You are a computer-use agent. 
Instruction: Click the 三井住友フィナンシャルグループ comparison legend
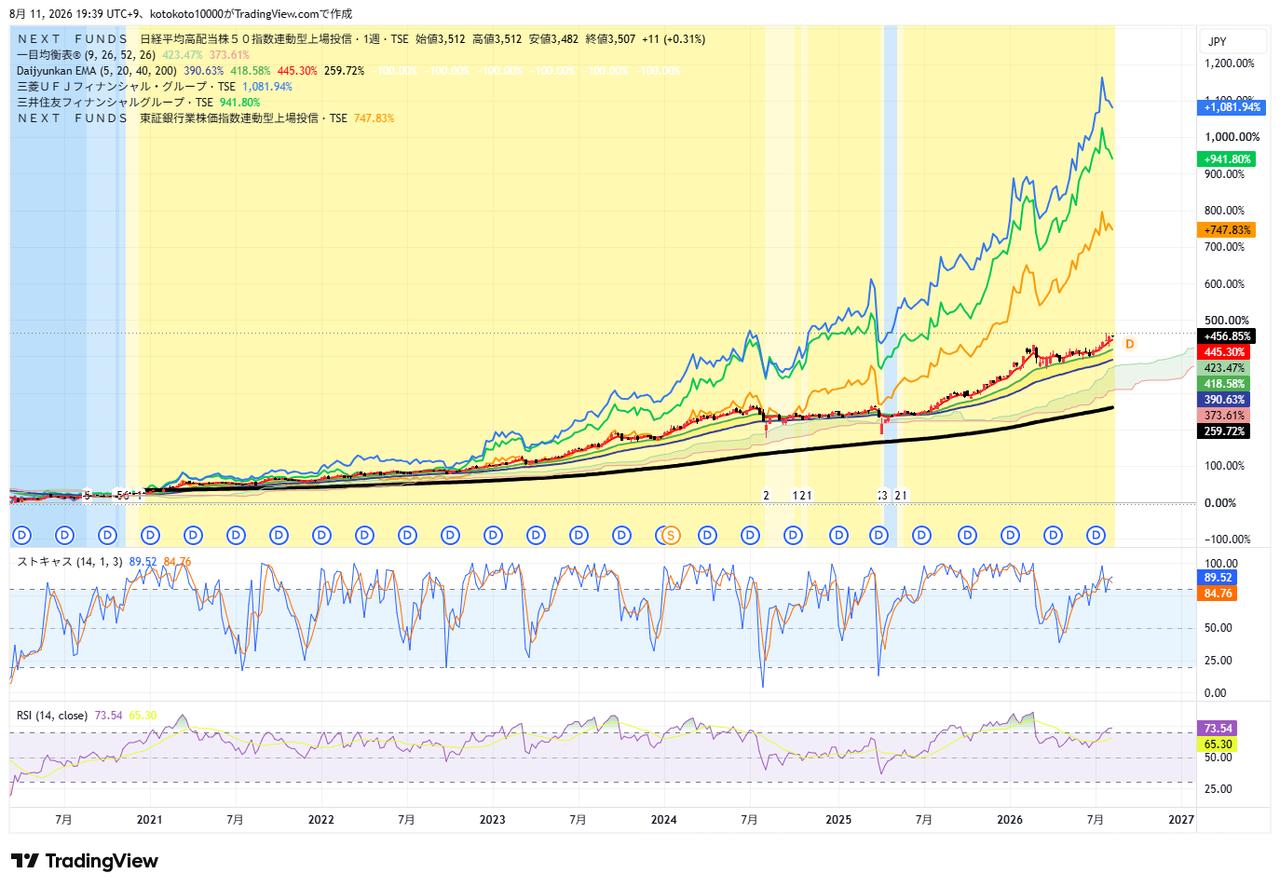tap(115, 102)
